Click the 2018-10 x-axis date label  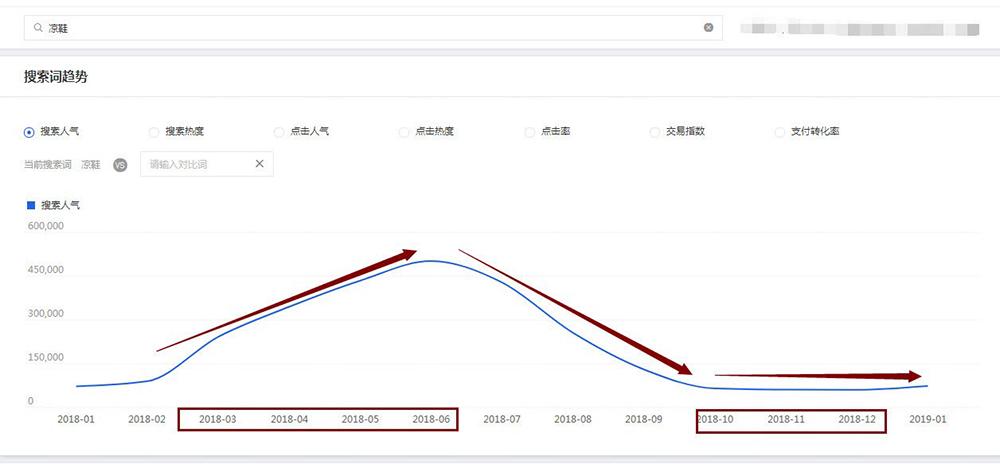coord(715,419)
